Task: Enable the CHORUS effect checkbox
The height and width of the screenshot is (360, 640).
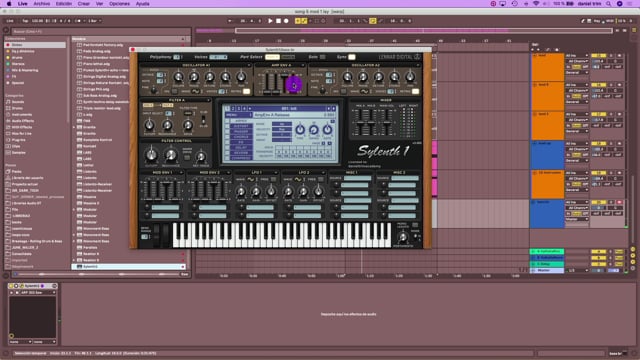Action: (x=227, y=137)
